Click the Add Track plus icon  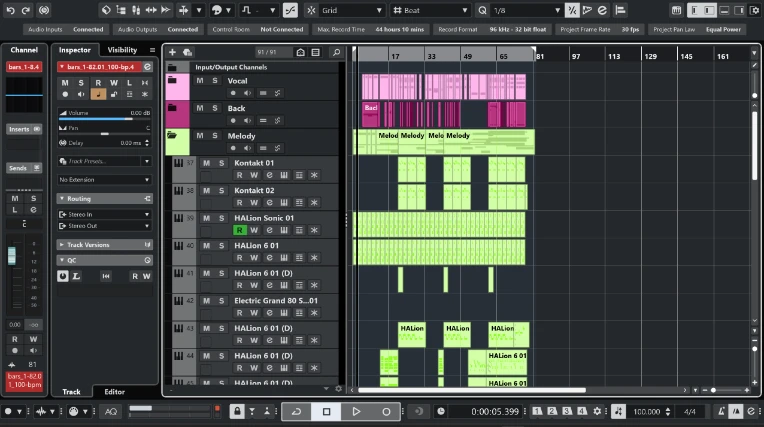tap(174, 52)
